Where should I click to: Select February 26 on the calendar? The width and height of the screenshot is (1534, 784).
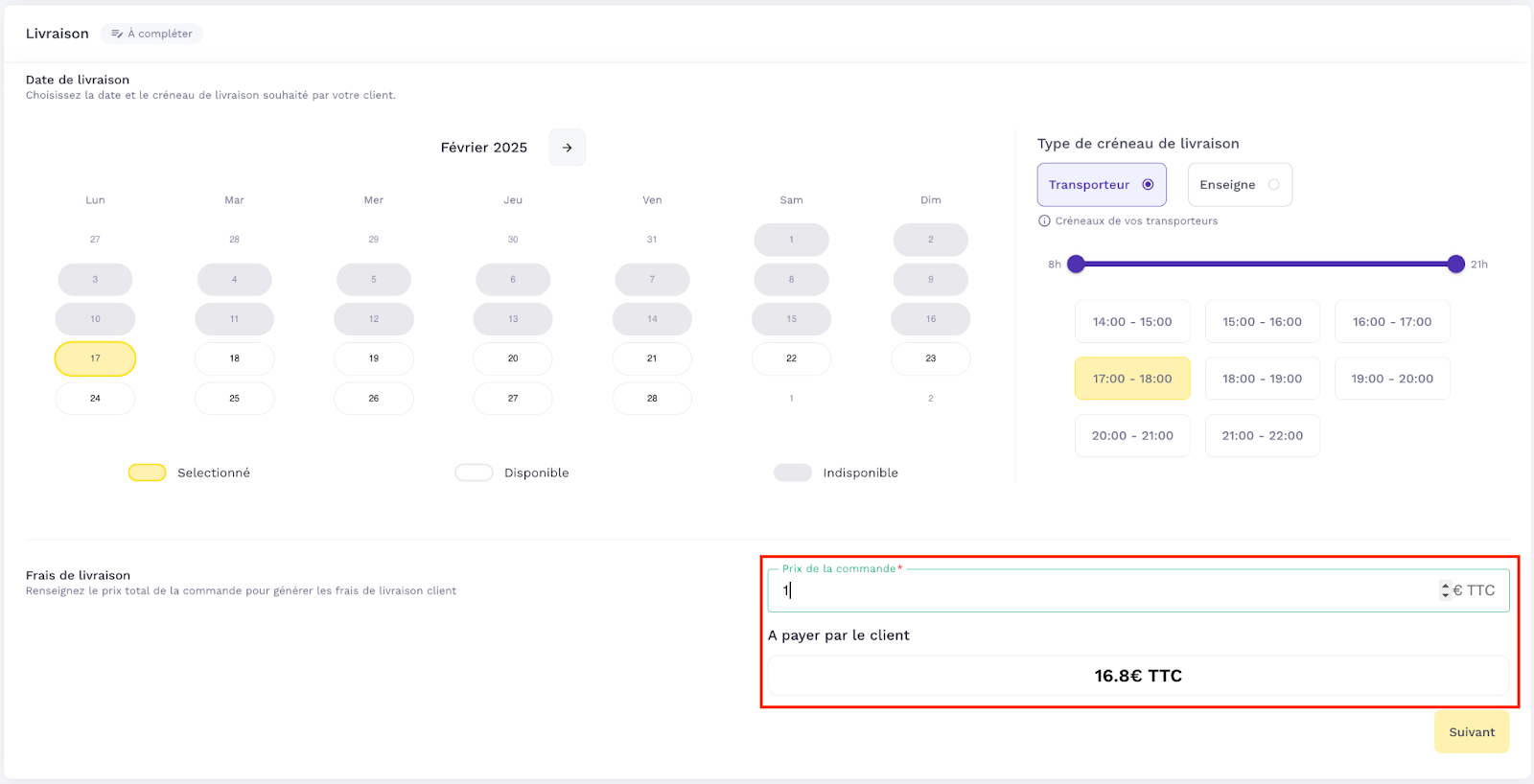tap(373, 399)
